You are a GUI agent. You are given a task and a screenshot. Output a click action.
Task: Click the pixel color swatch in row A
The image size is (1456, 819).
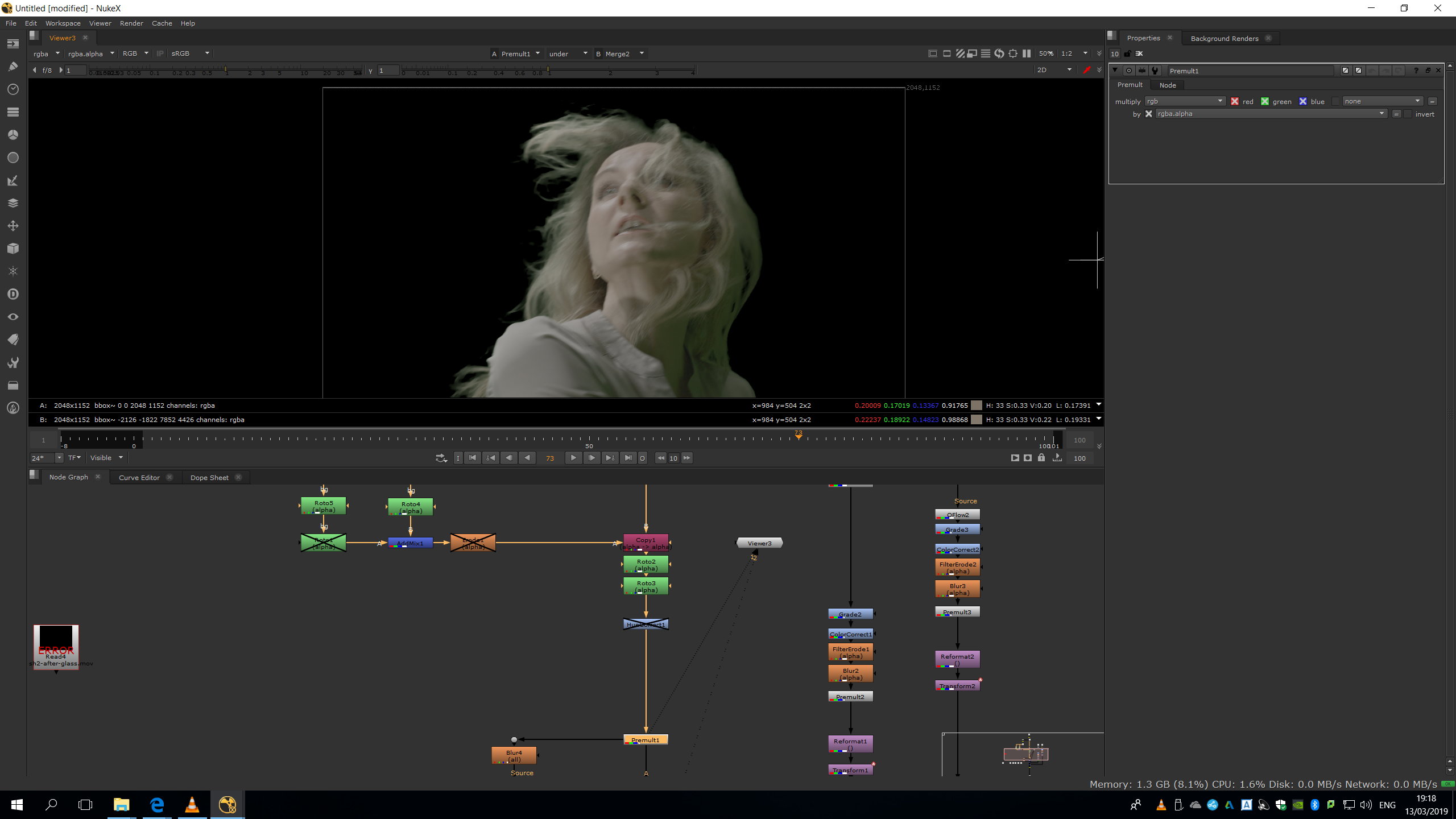pyautogui.click(x=977, y=406)
